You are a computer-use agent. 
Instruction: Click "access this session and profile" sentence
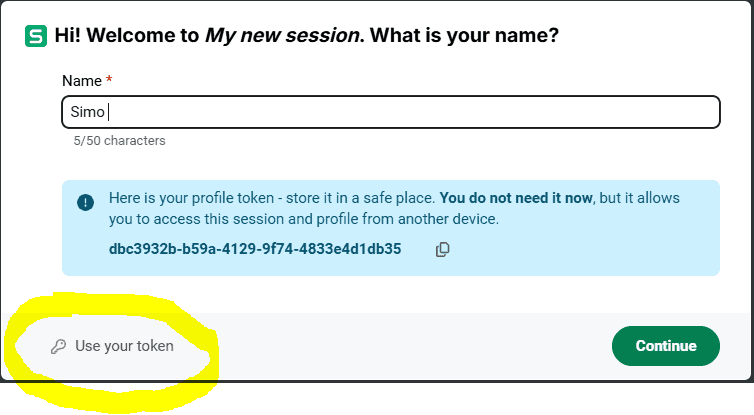coord(247,219)
